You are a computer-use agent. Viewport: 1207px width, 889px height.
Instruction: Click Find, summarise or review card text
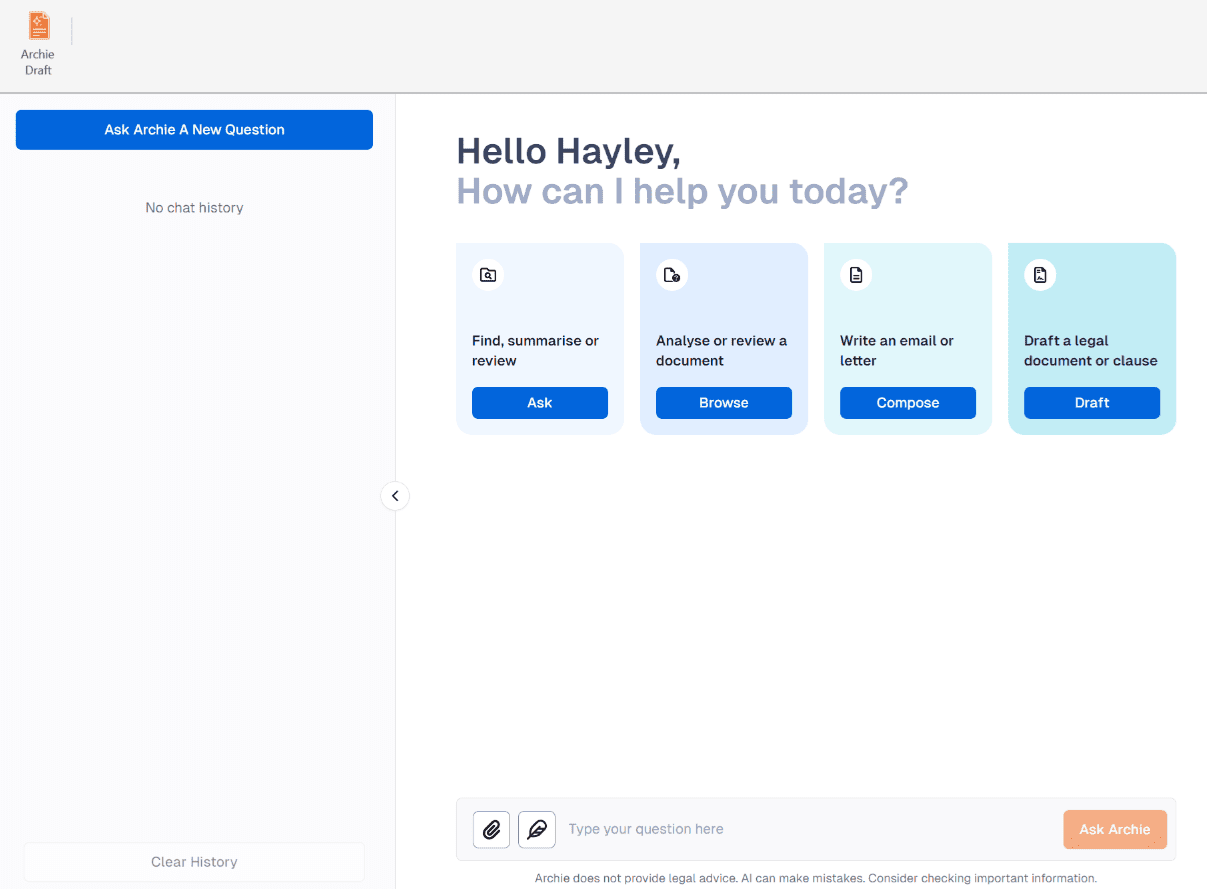click(x=536, y=351)
